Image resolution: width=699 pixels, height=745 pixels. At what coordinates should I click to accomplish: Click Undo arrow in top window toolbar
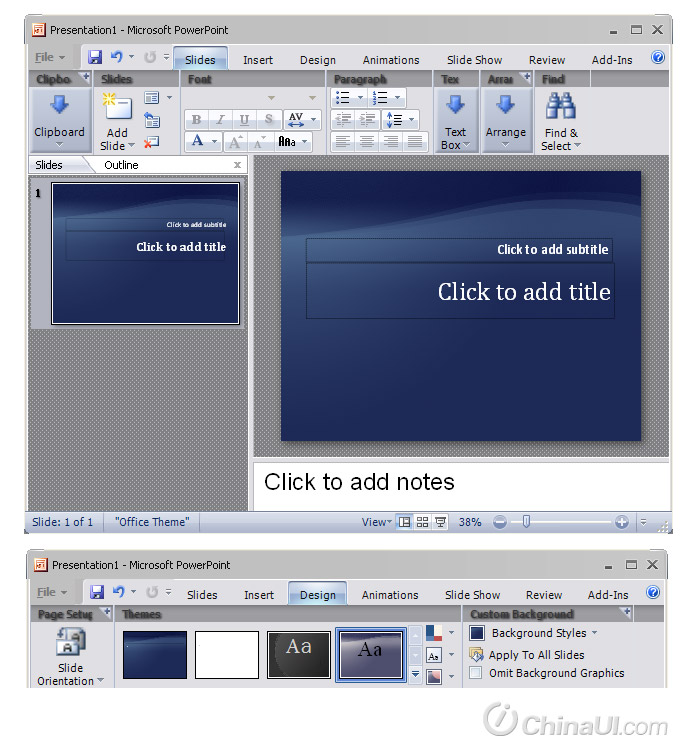[116, 57]
